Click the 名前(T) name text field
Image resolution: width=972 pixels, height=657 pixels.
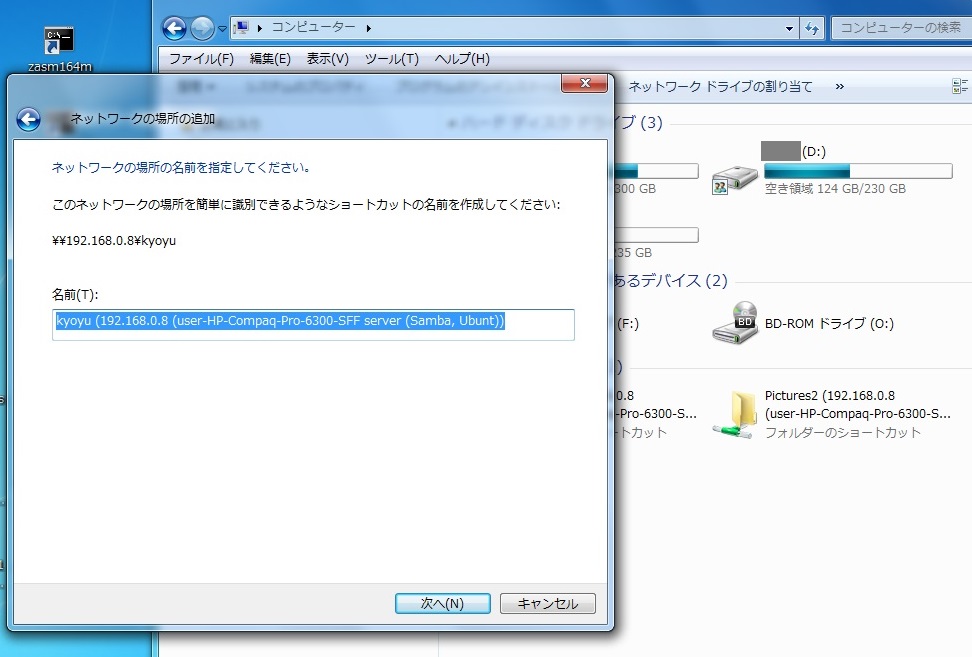[313, 324]
